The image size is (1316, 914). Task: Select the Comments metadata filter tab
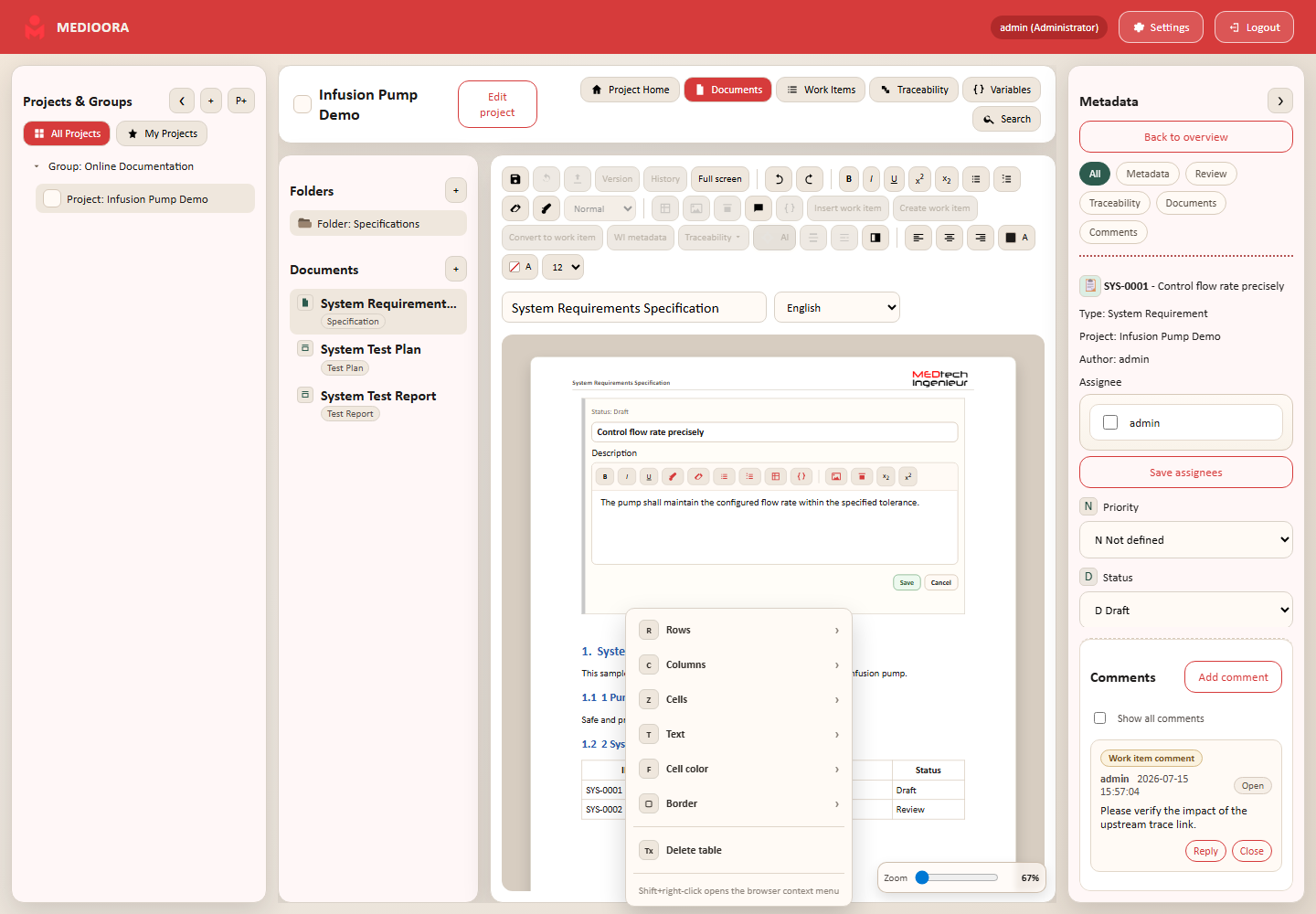(1113, 232)
